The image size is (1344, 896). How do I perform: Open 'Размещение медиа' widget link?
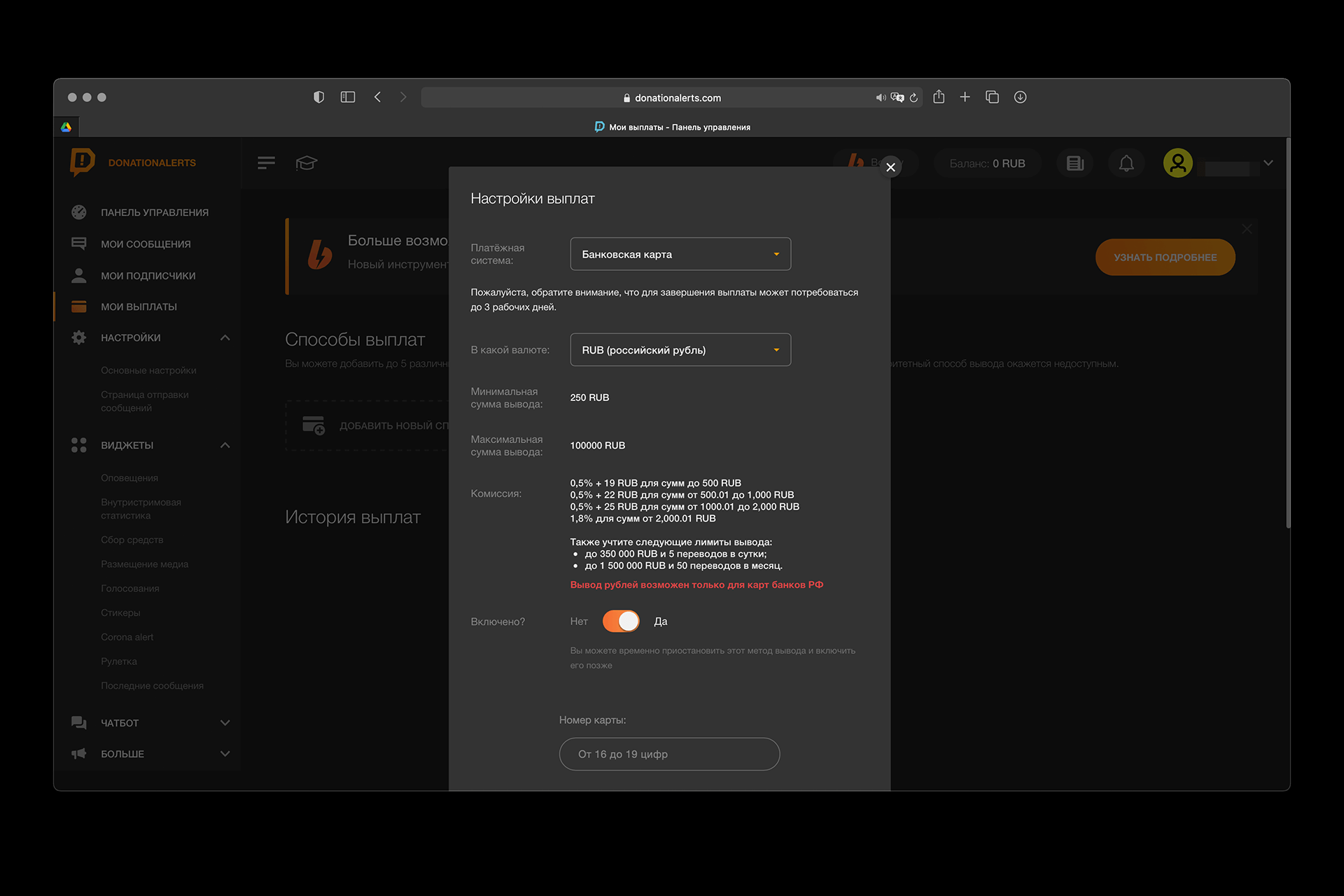(x=144, y=564)
